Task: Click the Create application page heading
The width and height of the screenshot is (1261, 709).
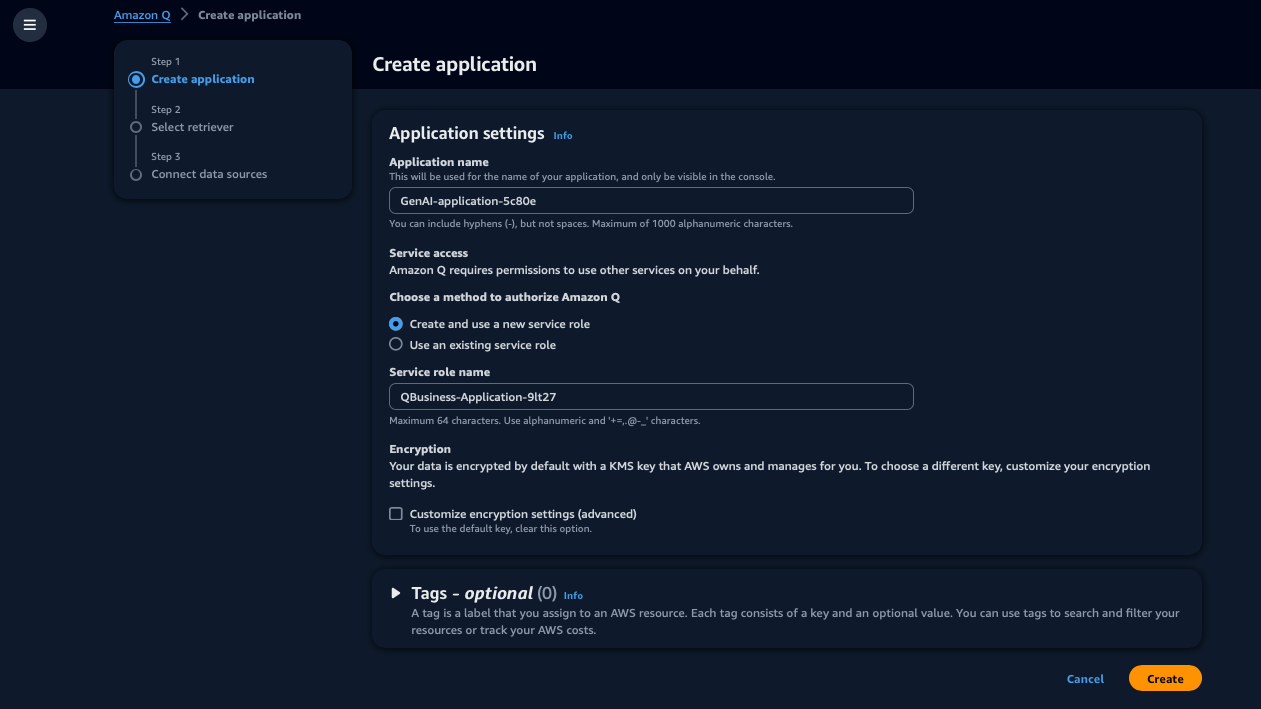Action: [x=454, y=64]
